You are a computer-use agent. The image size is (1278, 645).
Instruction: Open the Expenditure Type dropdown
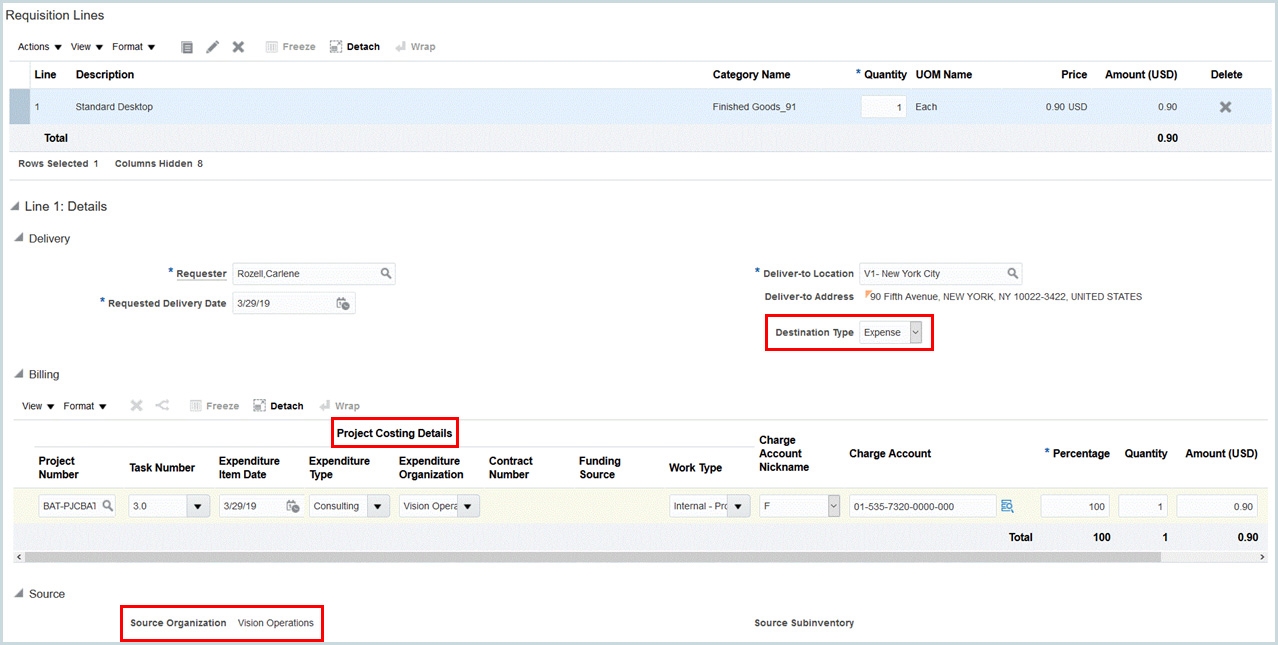point(377,505)
